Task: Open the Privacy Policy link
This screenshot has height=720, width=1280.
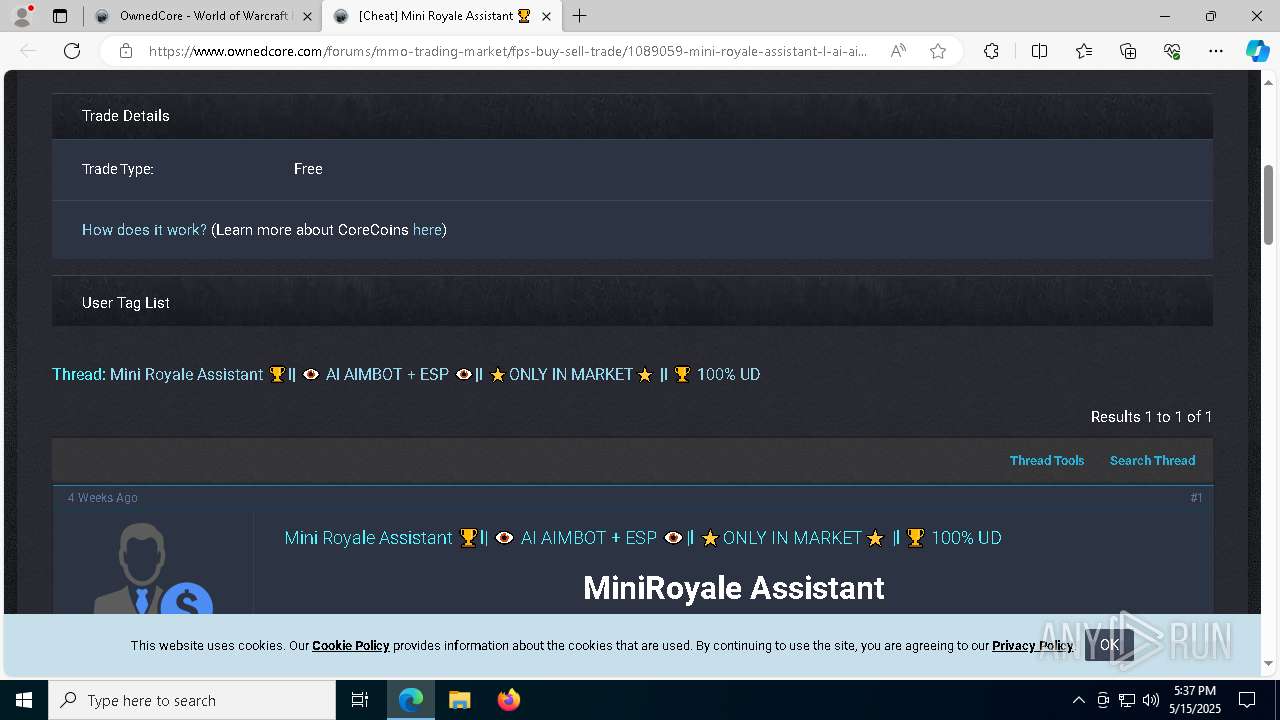Action: click(x=1032, y=646)
